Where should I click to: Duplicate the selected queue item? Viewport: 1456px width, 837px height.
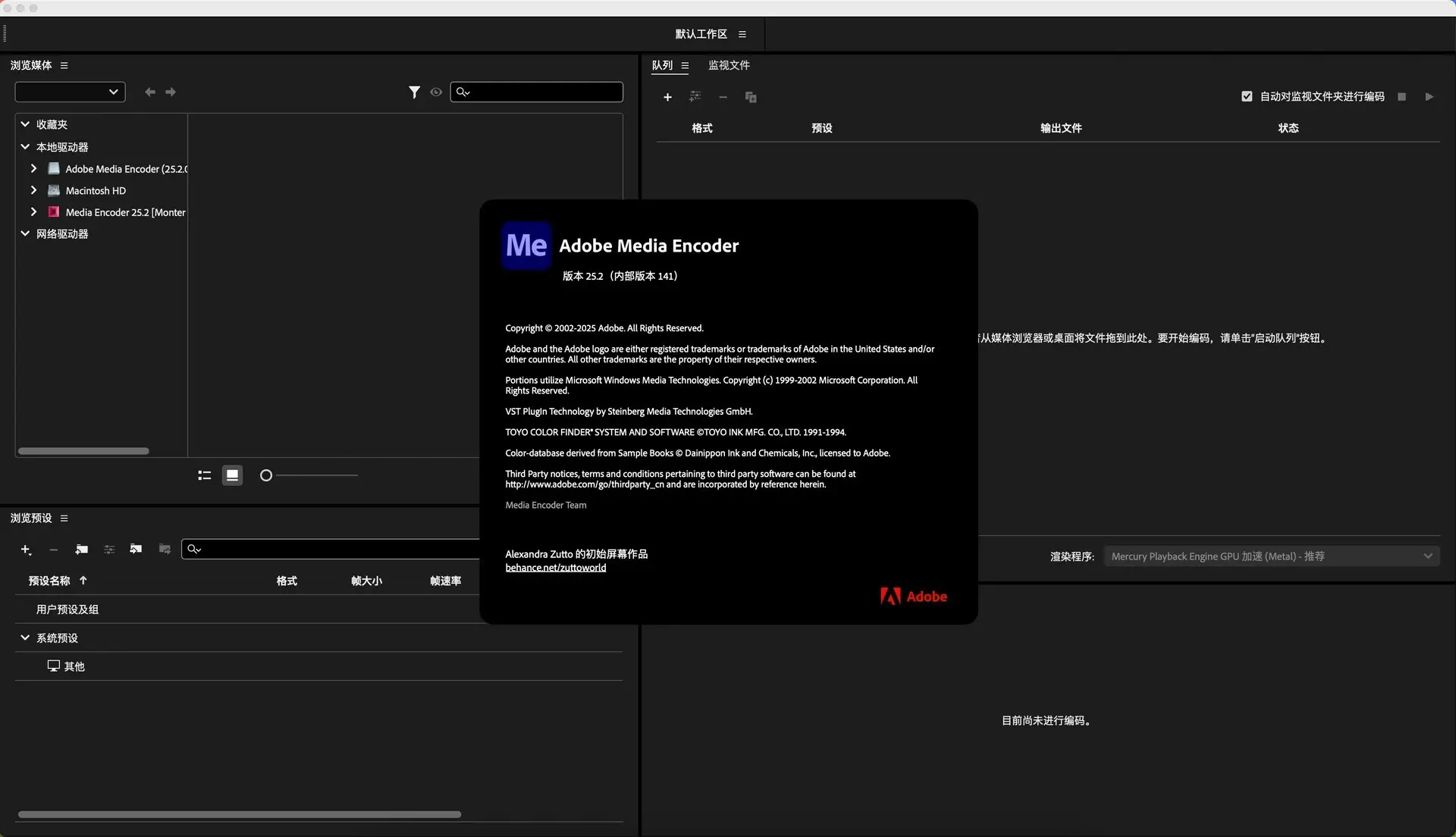[750, 97]
